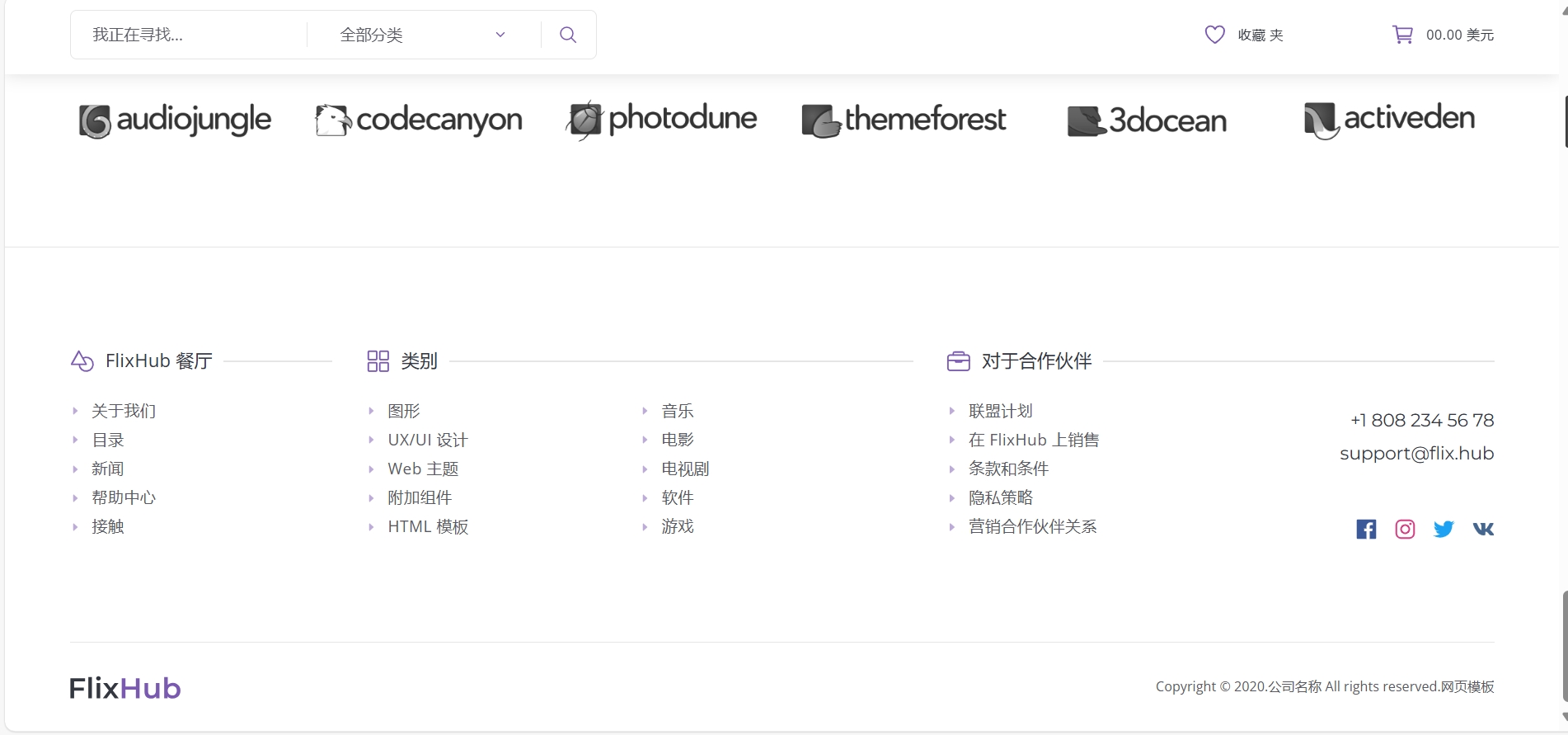Open the 营销合作伙伴关系 link
Image resolution: width=1568 pixels, height=735 pixels.
[1032, 526]
